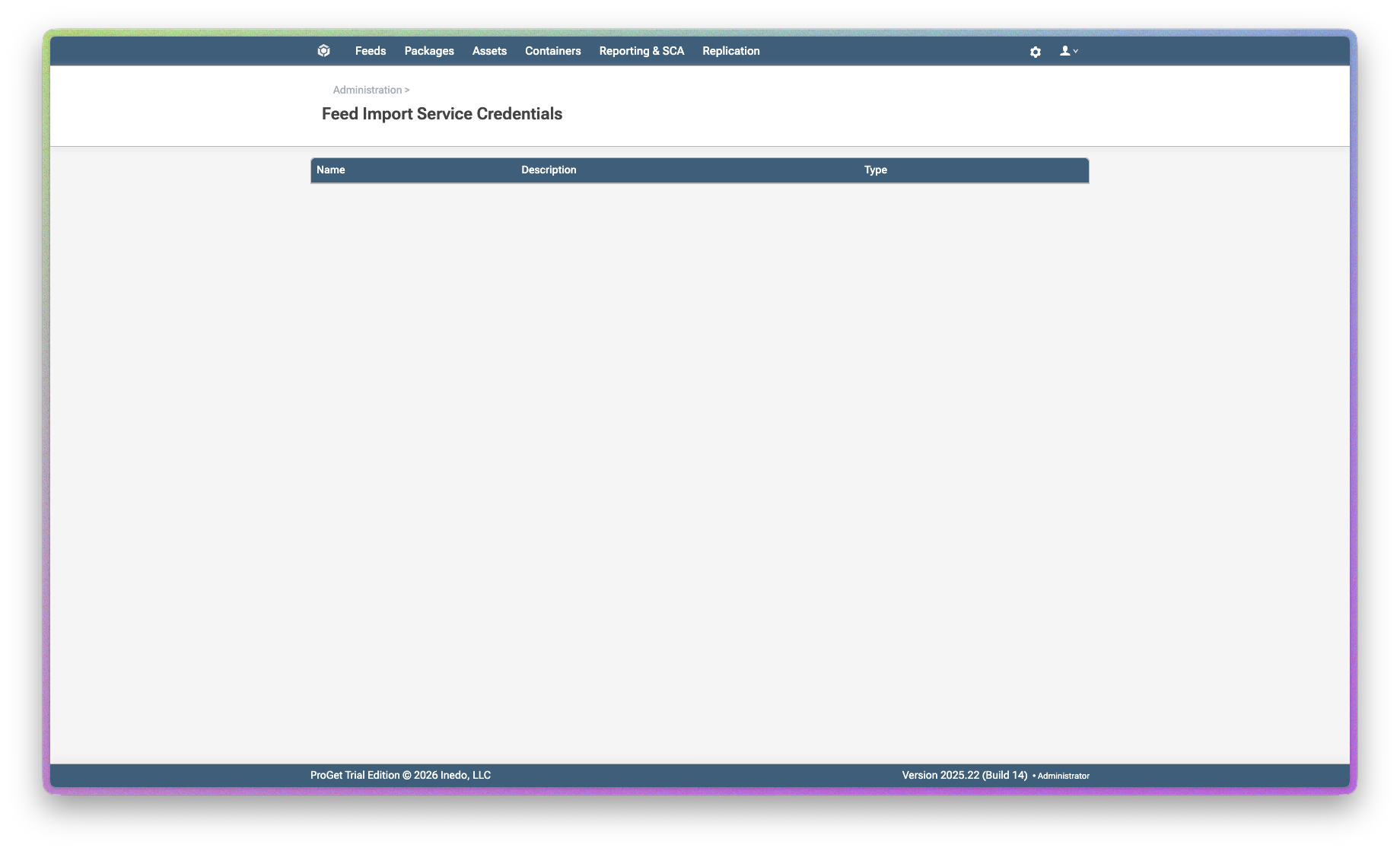The width and height of the screenshot is (1400, 851).
Task: Return to the Administration breadcrumb link
Action: tap(367, 90)
